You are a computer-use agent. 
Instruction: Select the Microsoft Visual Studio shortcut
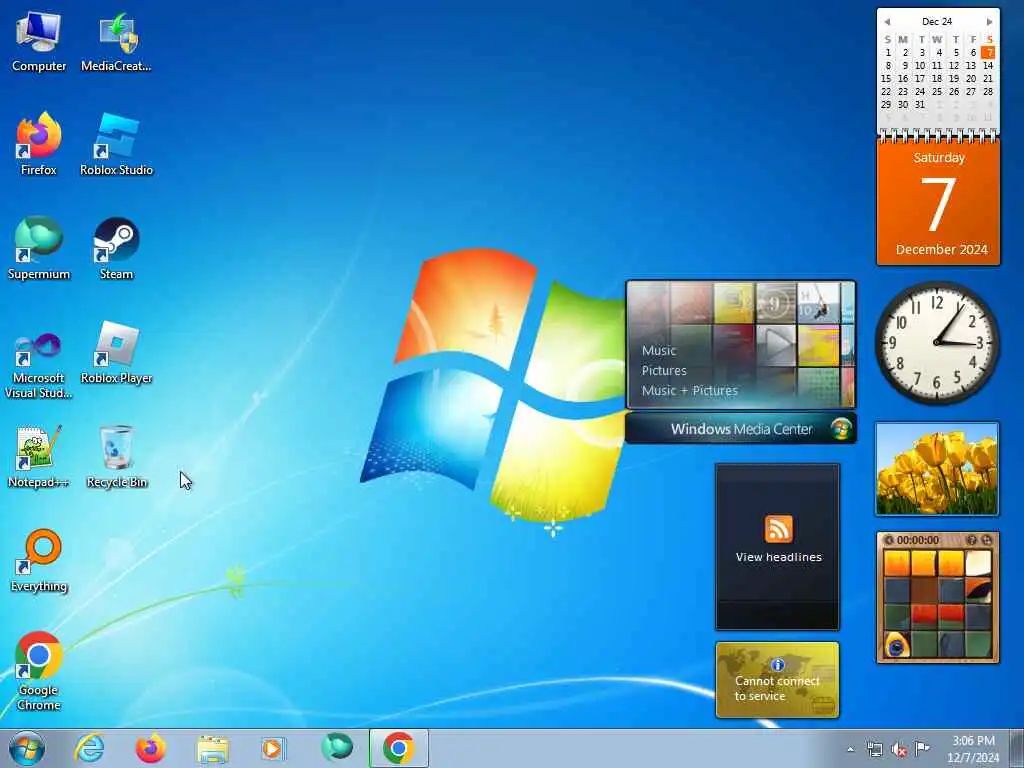pyautogui.click(x=39, y=364)
